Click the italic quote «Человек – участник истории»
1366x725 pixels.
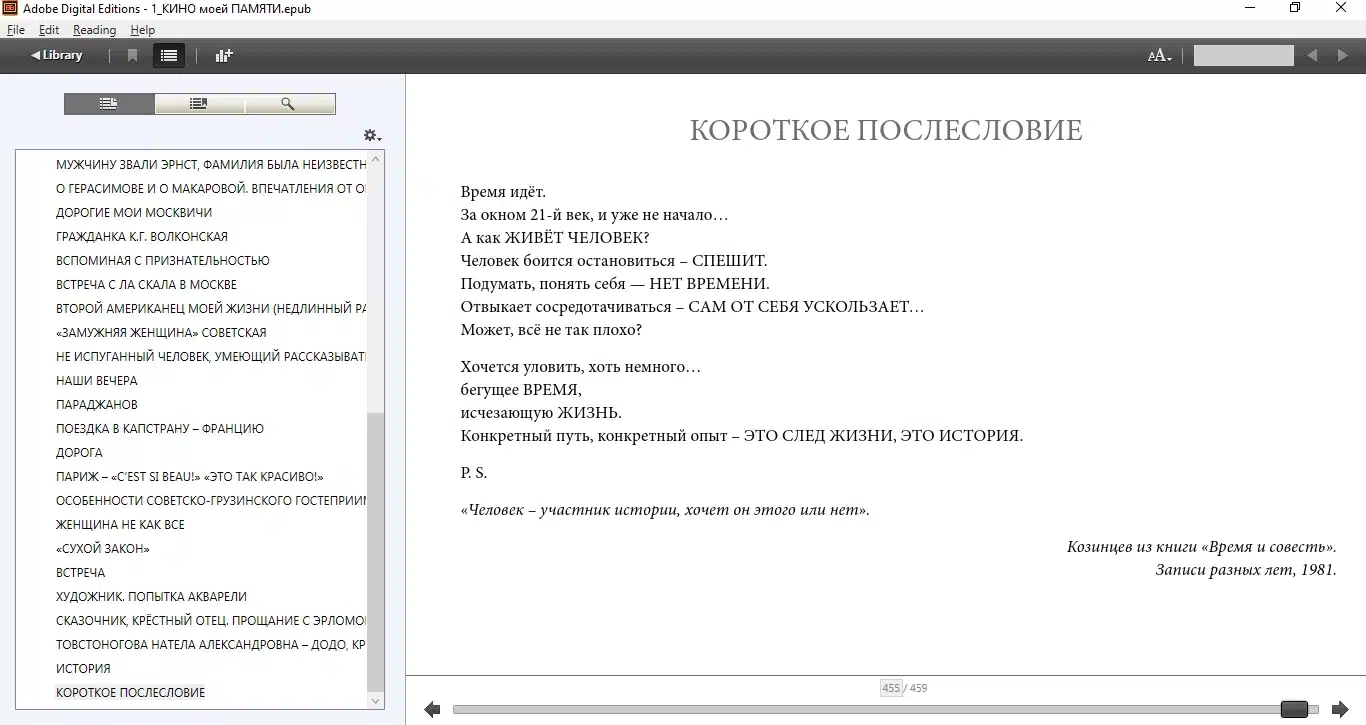665,510
